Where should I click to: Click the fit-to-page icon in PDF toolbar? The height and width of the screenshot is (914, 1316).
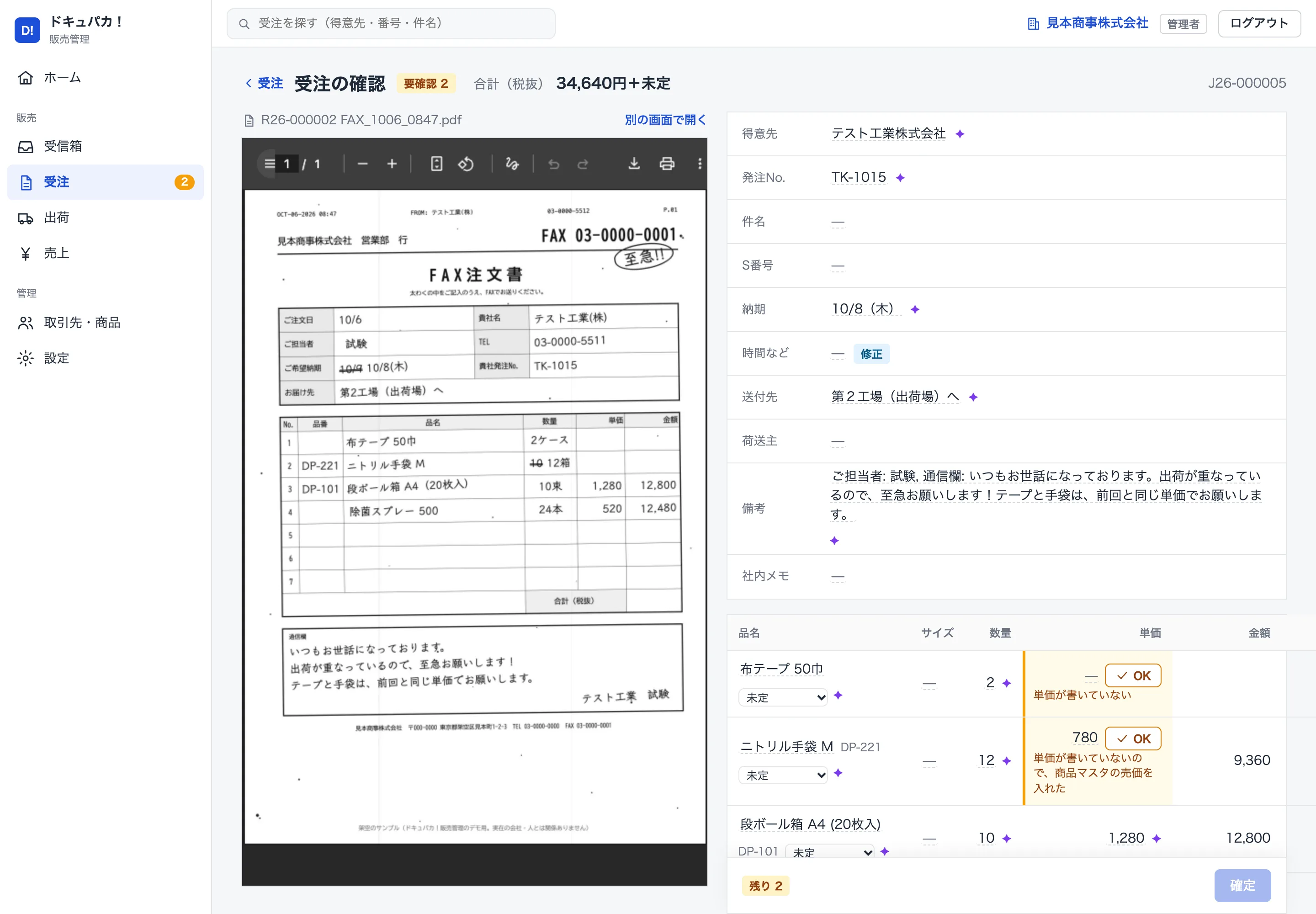[x=436, y=164]
